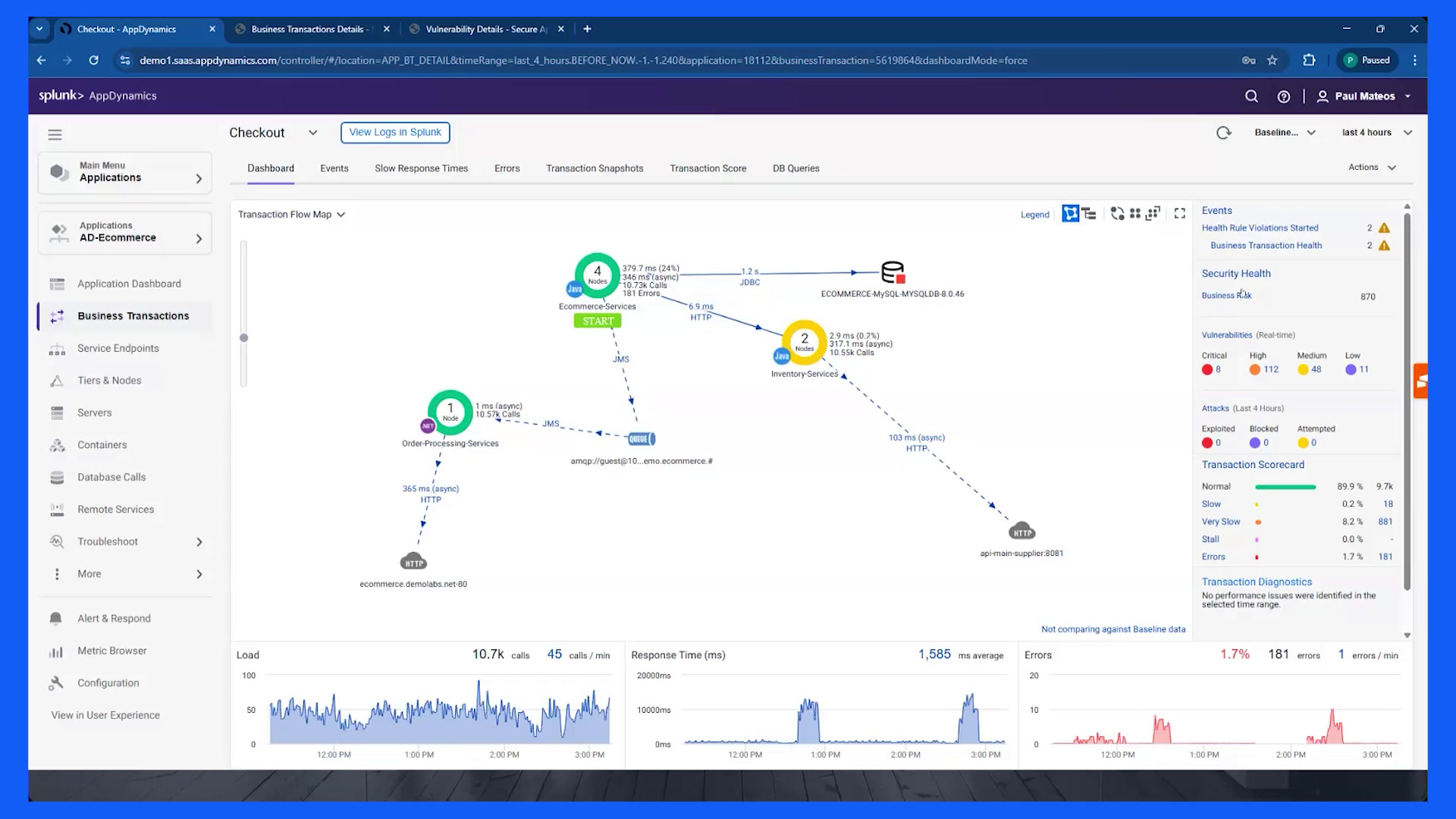Click the Ecommerce-Services 4 nodes circle
This screenshot has width=1456, height=819.
(598, 275)
